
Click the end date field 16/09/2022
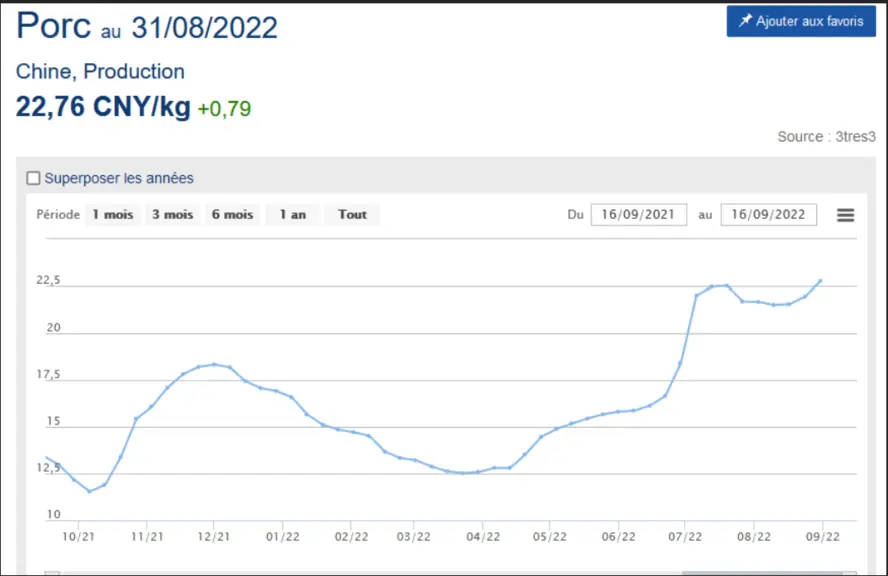(769, 215)
